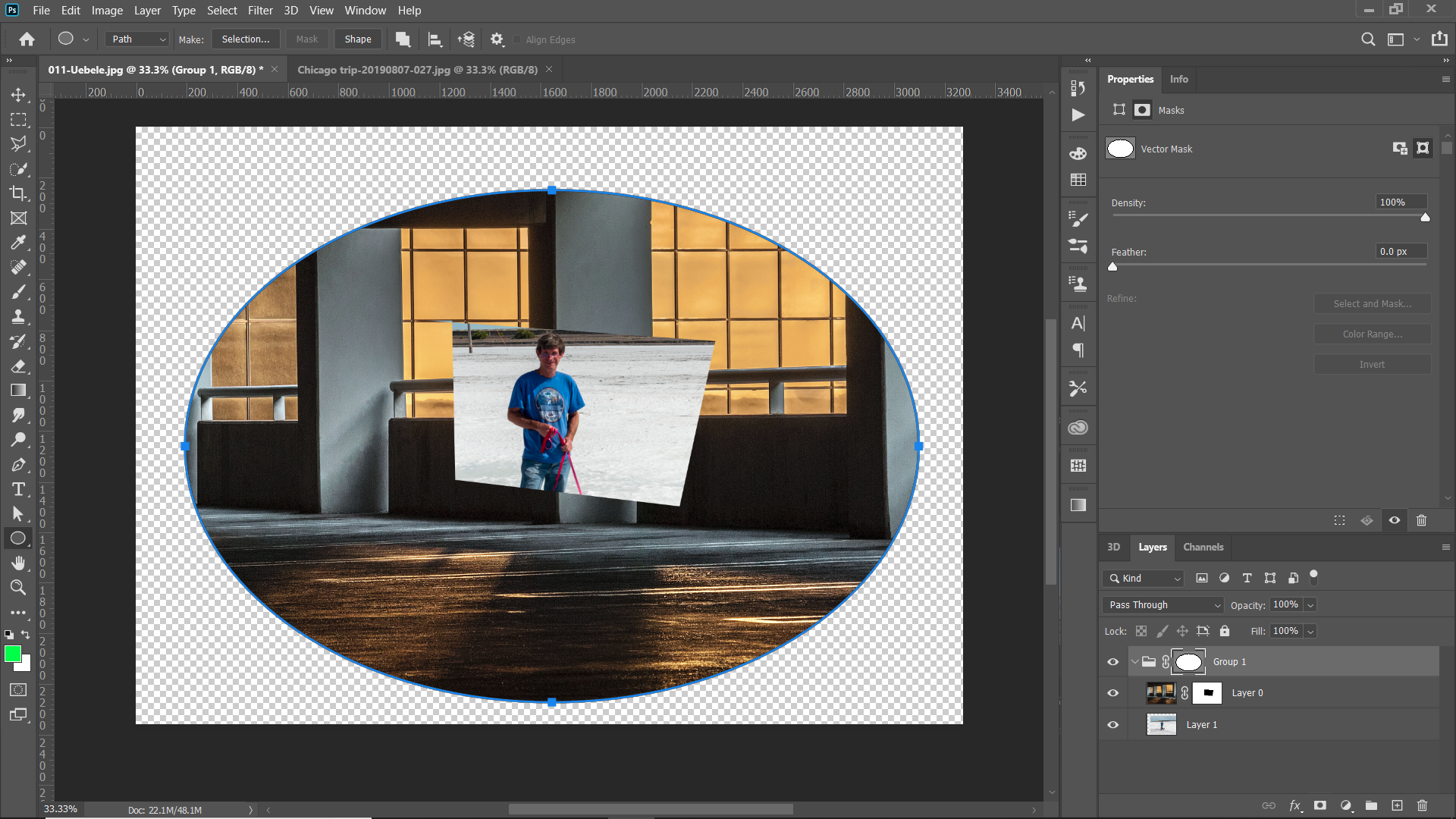This screenshot has height=819, width=1456.
Task: Open the Filter menu
Action: point(260,11)
